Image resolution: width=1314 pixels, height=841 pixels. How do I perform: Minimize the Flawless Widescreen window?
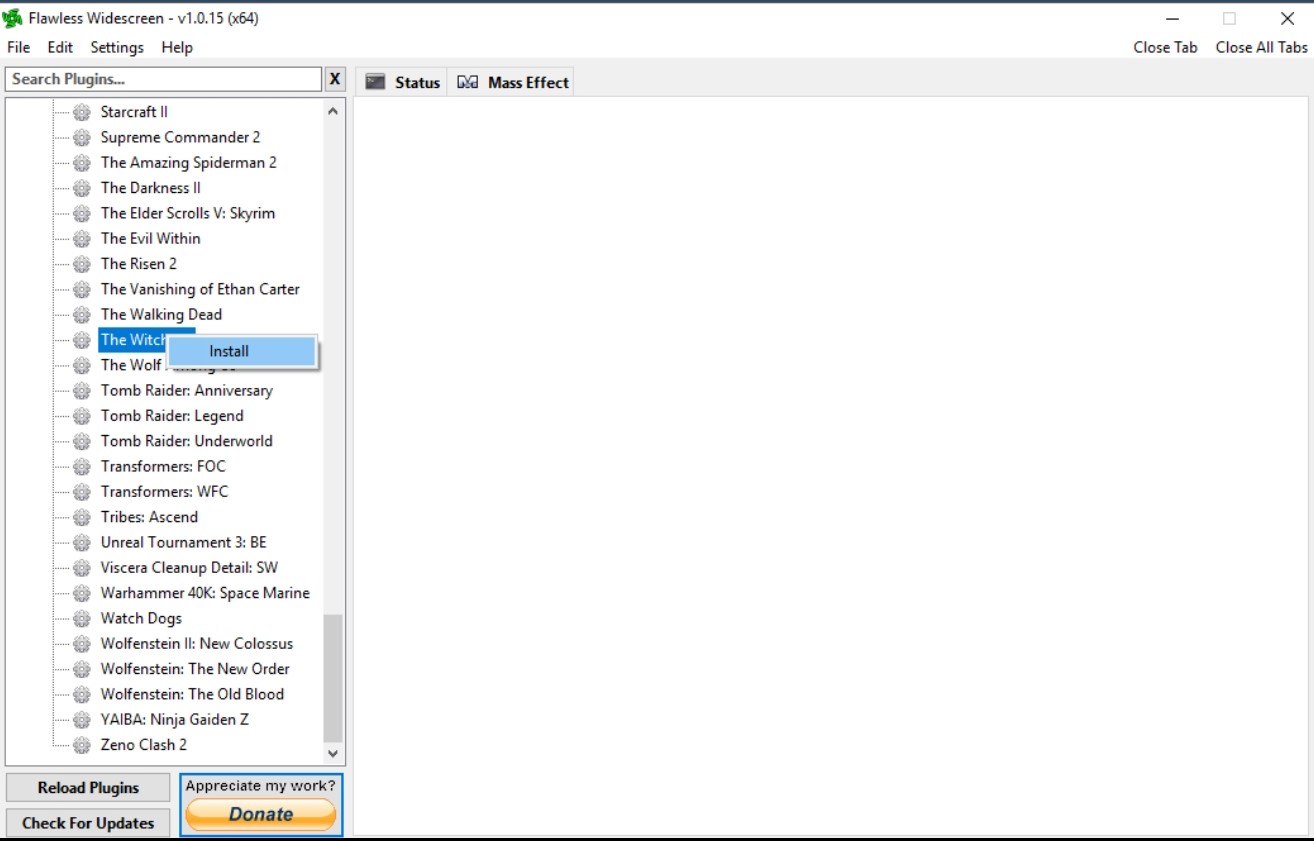coord(1172,19)
